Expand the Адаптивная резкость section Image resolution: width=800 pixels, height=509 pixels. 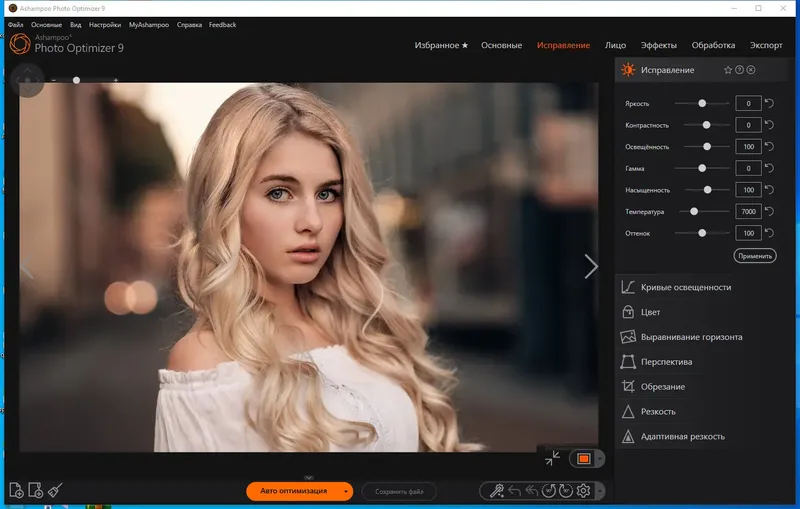pos(685,437)
